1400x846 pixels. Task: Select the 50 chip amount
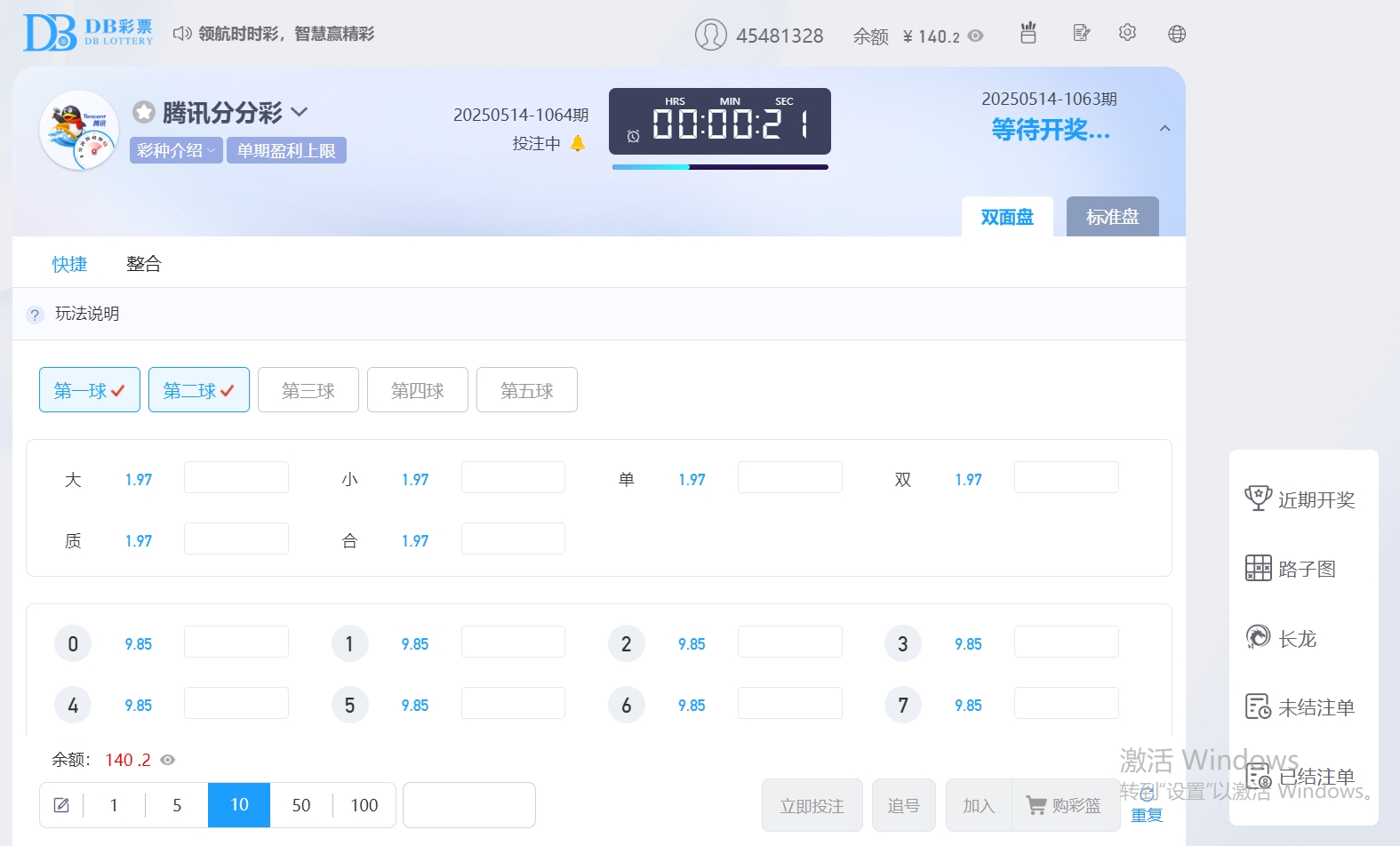point(301,805)
